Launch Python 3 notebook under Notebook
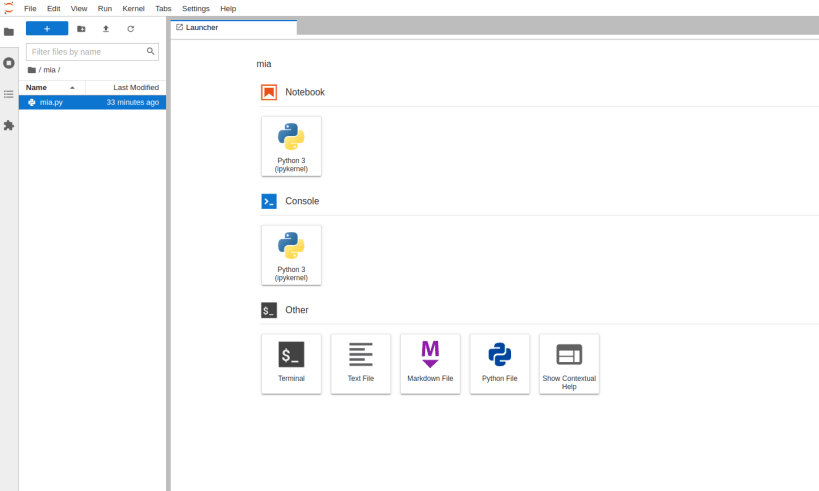Image resolution: width=819 pixels, height=491 pixels. [x=291, y=146]
